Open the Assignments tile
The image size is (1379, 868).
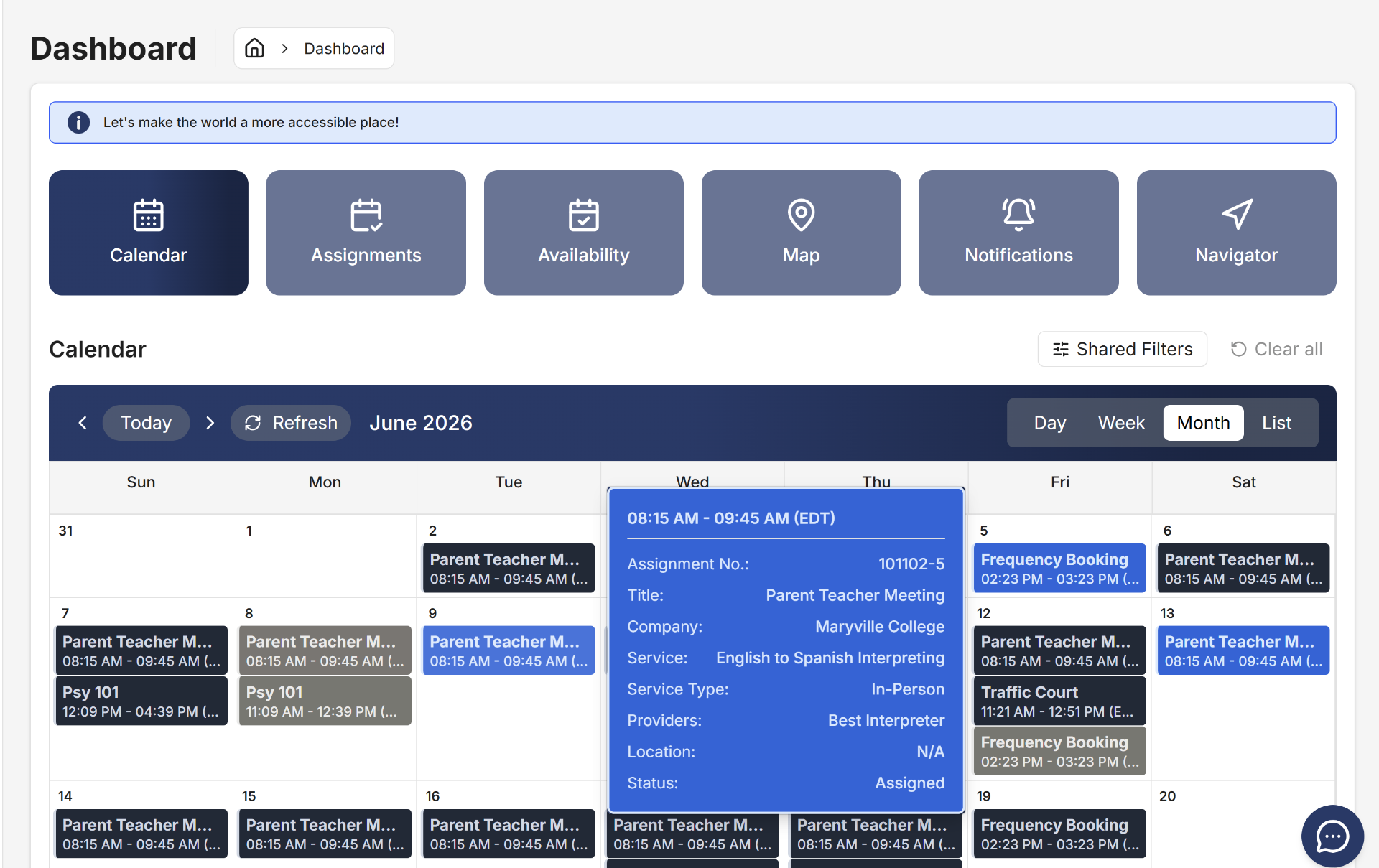(366, 233)
